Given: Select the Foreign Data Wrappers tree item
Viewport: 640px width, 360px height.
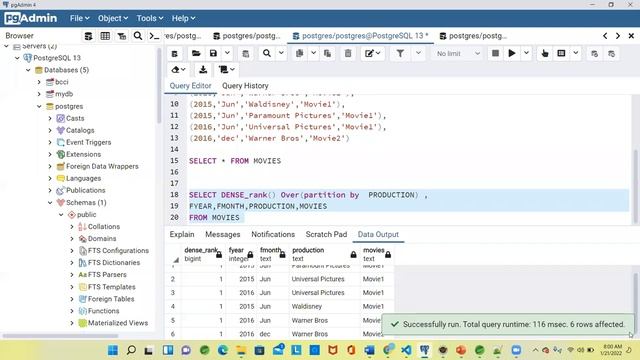Looking at the screenshot, I should click(102, 167).
